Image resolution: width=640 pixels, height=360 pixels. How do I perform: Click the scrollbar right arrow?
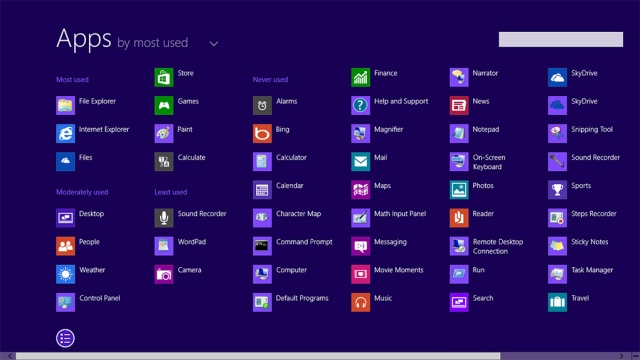621,356
